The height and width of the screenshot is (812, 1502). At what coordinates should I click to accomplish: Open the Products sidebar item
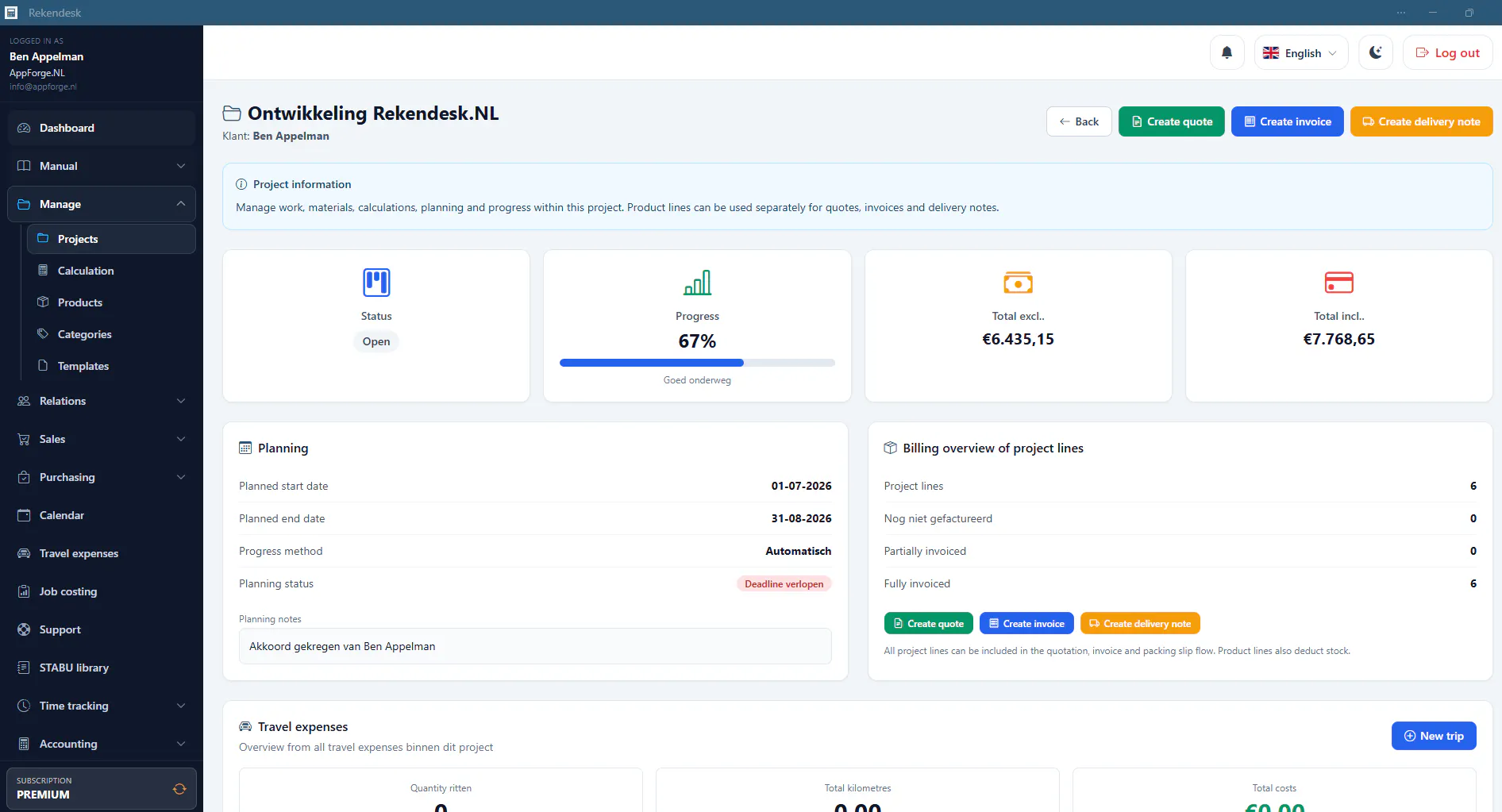(111, 302)
